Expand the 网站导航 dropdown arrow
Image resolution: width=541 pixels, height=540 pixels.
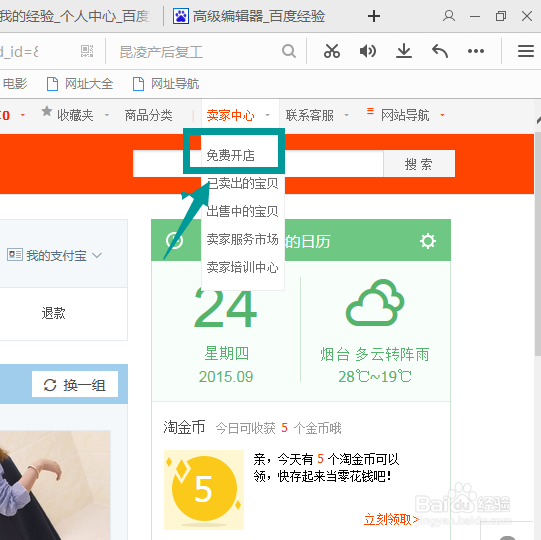coord(442,115)
